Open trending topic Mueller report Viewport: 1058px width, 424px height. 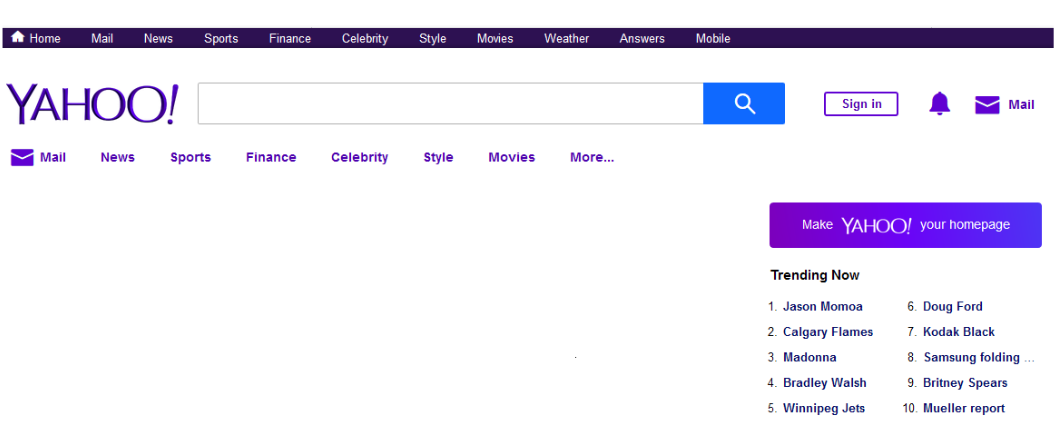[964, 408]
